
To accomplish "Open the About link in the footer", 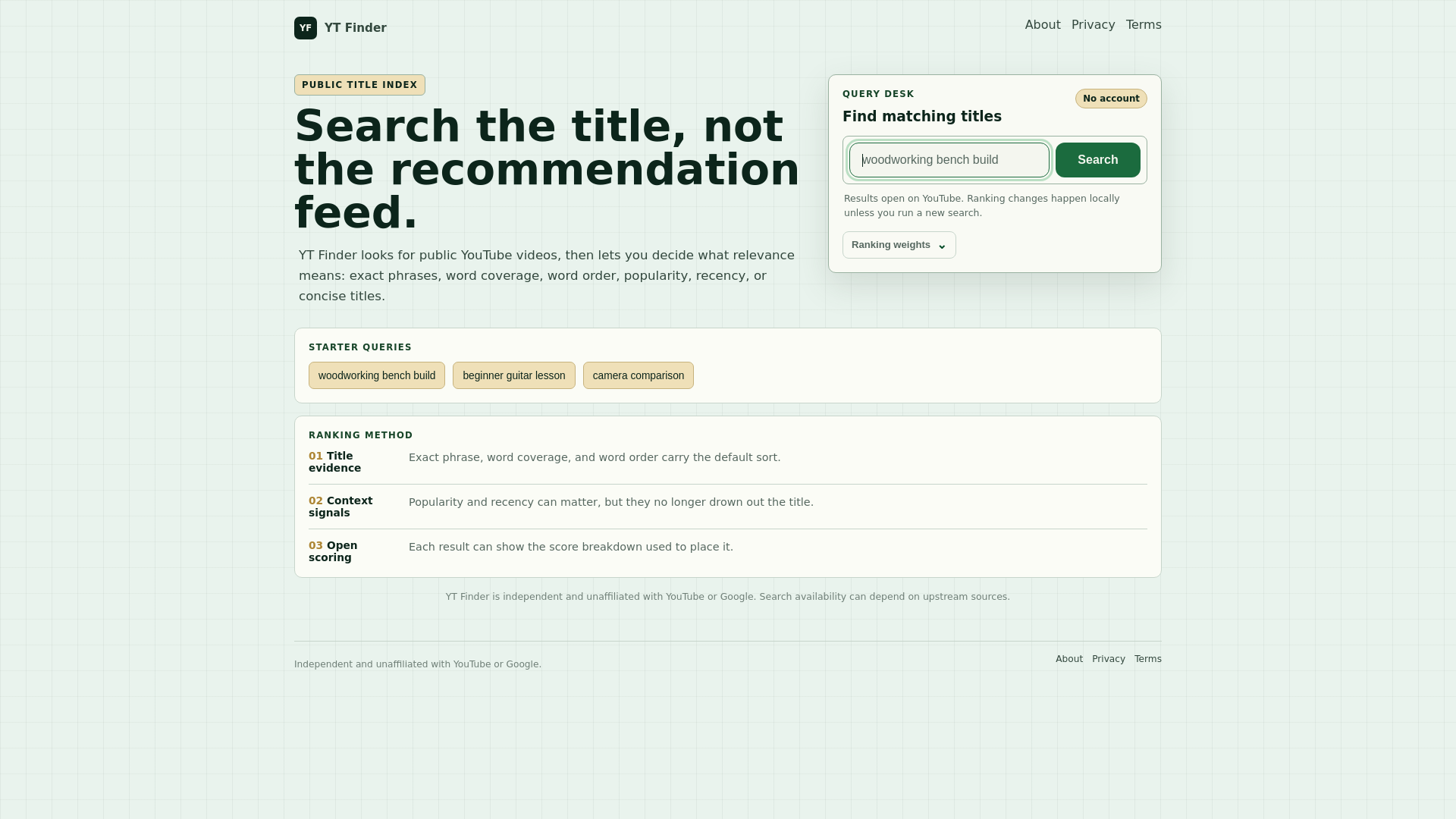I will [x=1069, y=659].
